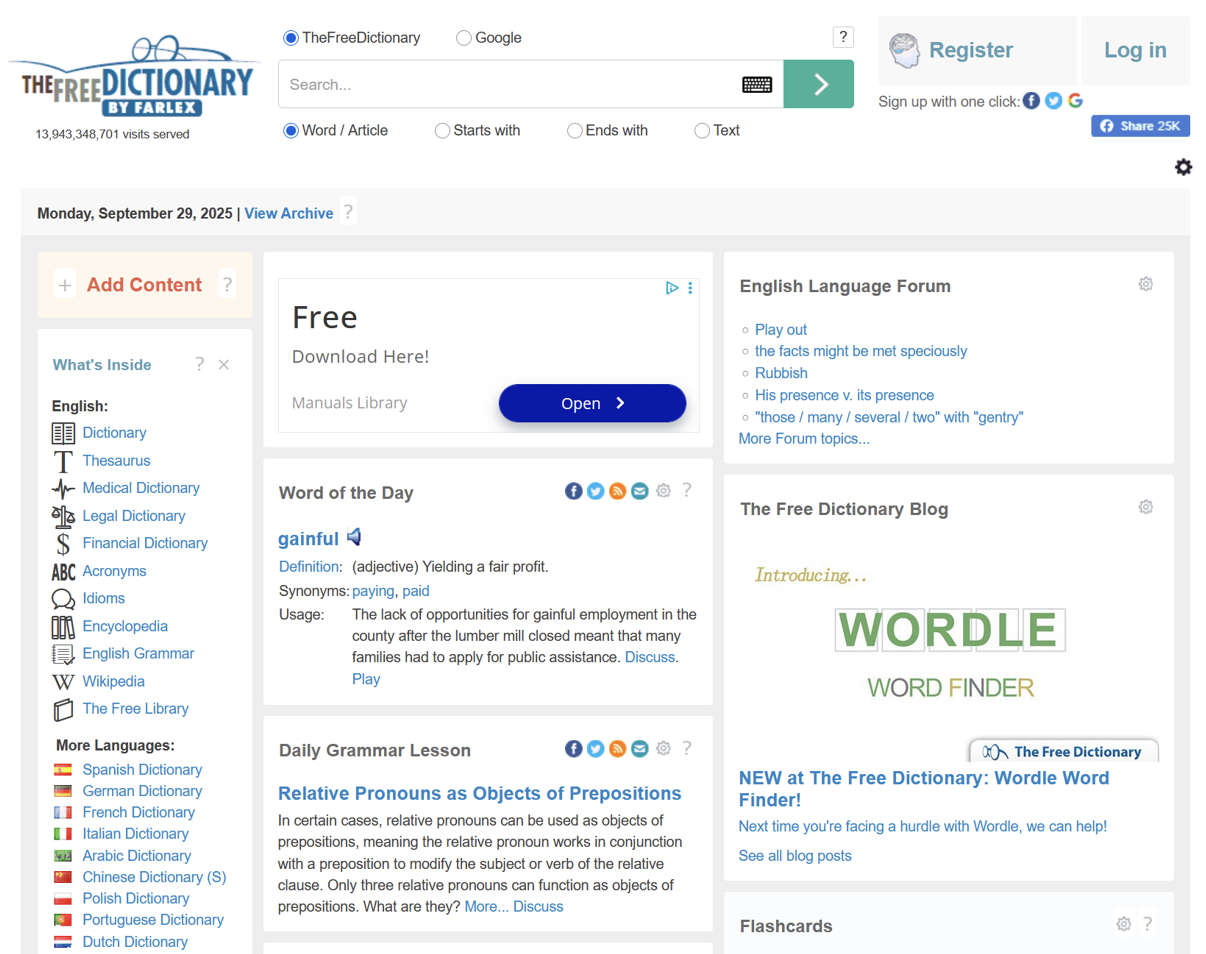Open the Thesaurus from What's Inside
The image size is (1206, 954).
(116, 461)
